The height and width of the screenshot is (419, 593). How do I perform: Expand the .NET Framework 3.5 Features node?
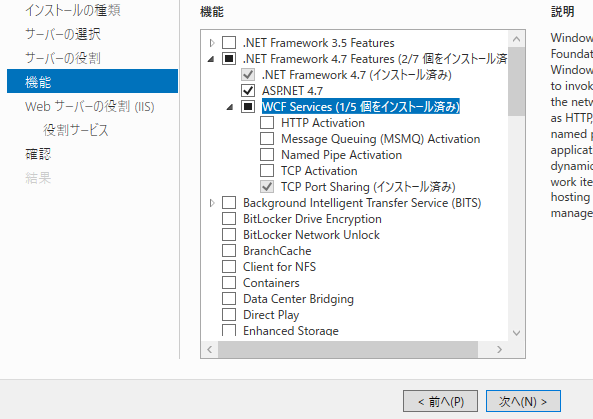click(212, 43)
